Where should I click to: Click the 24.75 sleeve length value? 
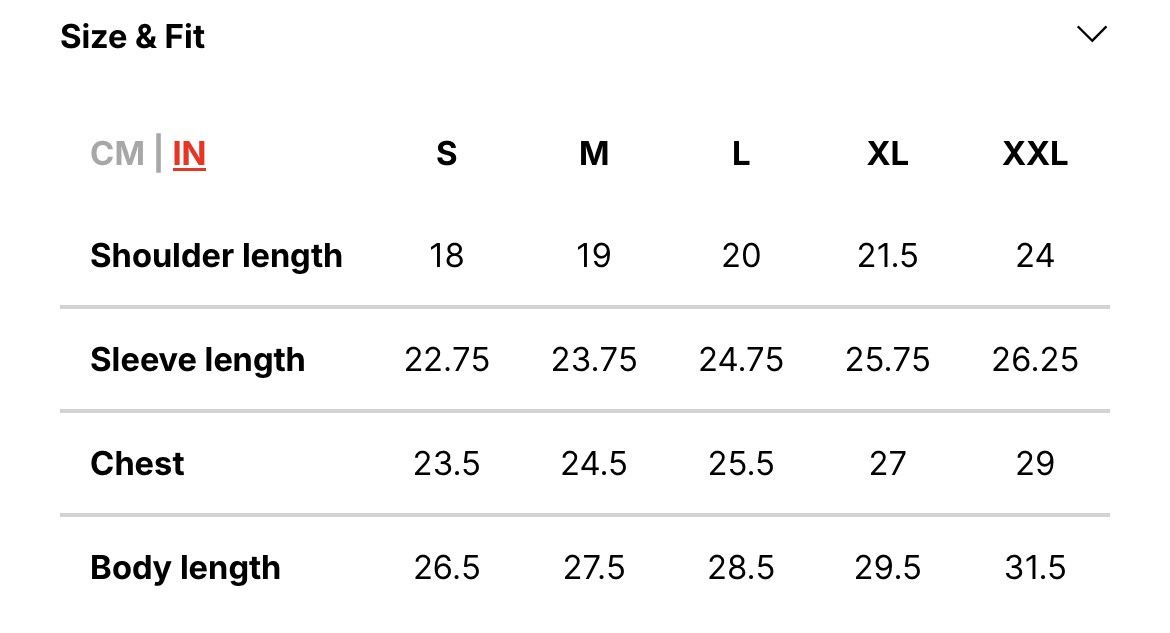(x=740, y=360)
